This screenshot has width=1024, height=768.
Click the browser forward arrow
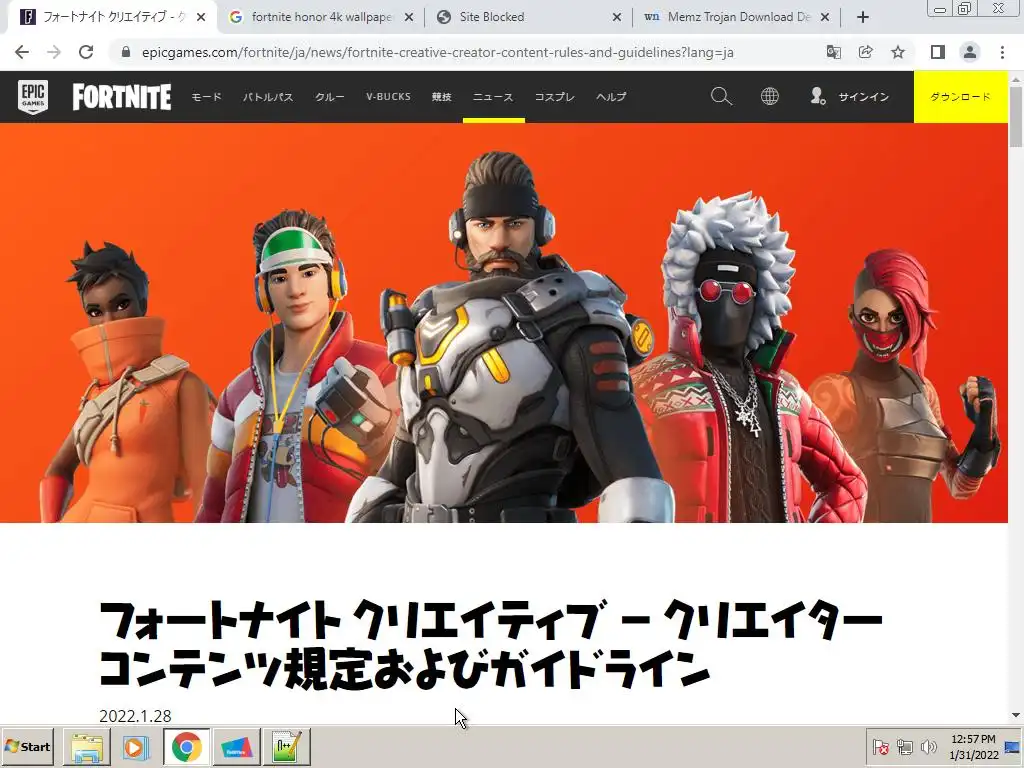54,52
